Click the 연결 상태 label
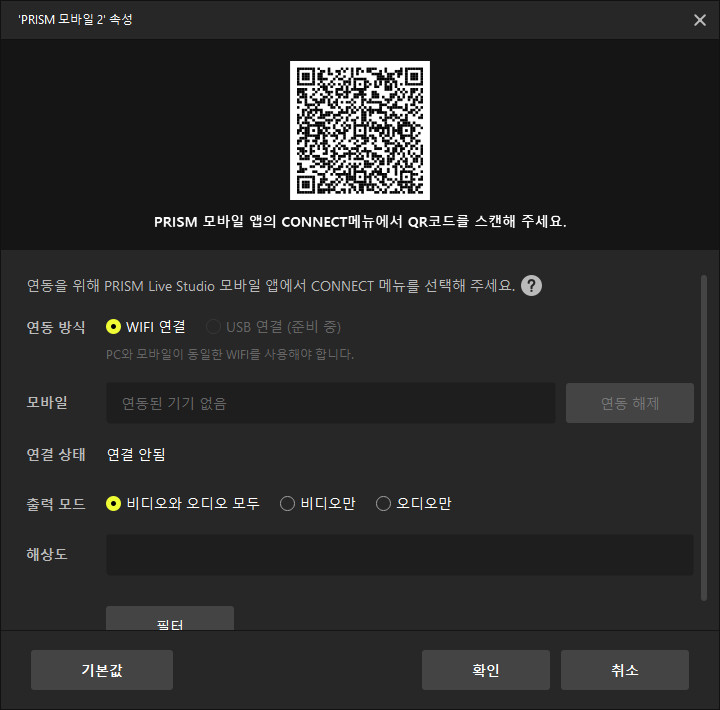Image resolution: width=720 pixels, height=710 pixels. coord(56,455)
